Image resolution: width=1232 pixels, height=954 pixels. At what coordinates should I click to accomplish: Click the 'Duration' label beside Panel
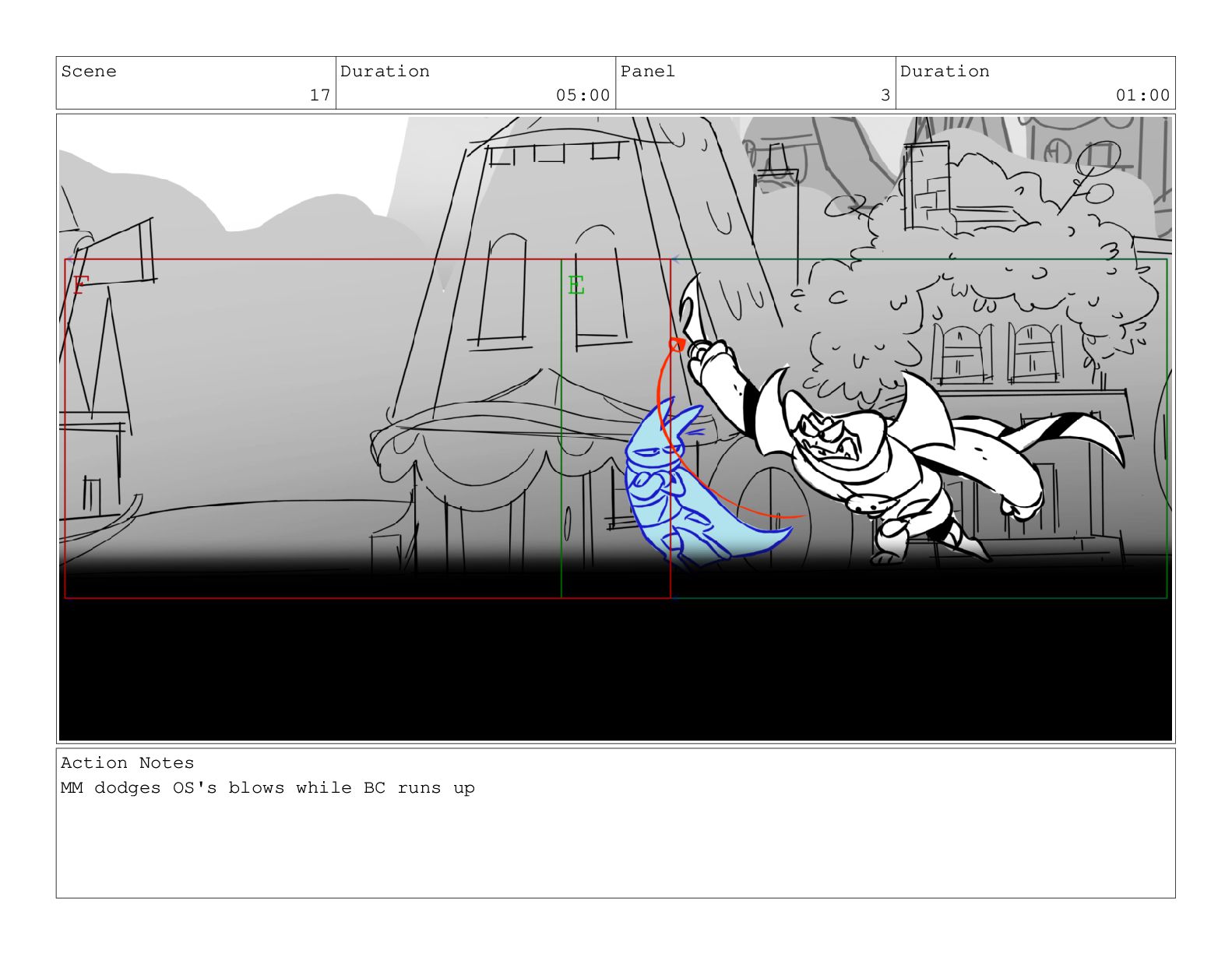[x=945, y=72]
